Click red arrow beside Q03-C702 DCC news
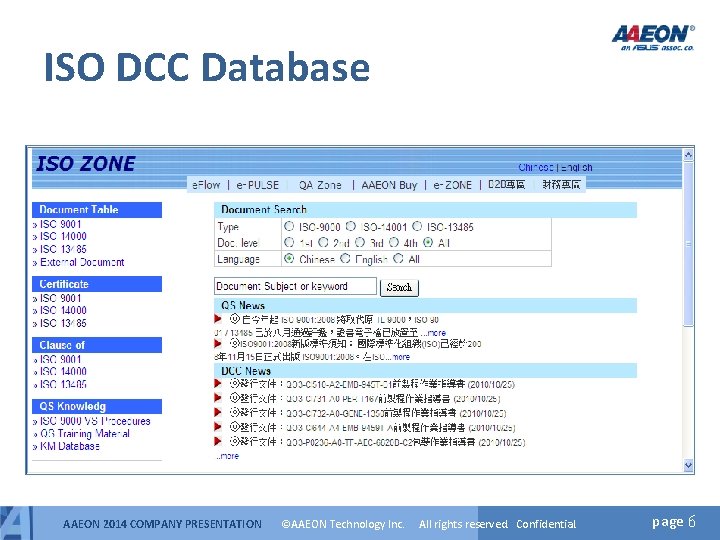720x540 pixels. (x=218, y=412)
